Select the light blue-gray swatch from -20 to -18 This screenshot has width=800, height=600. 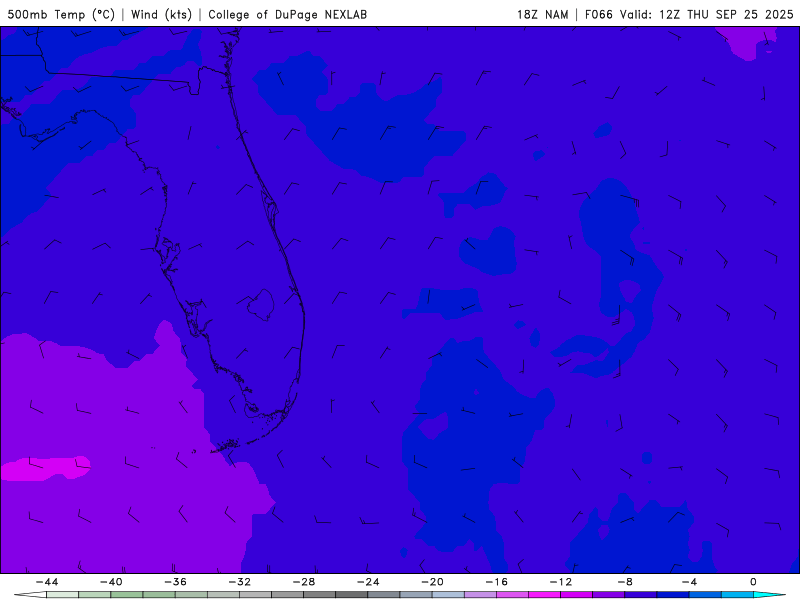[x=448, y=595]
